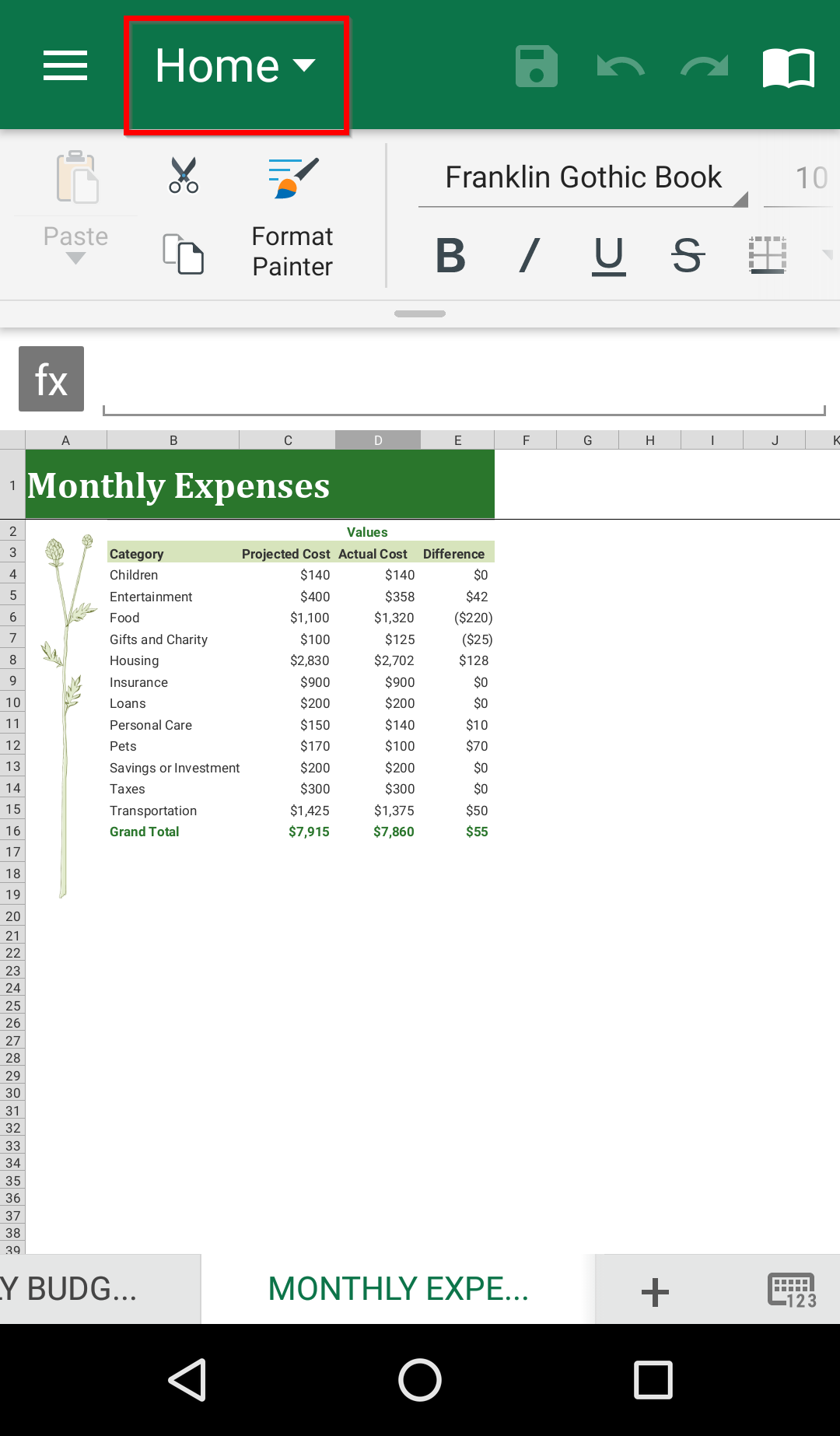Copy selection with the copy icon
Screen dimensions: 840x1436
(x=184, y=254)
